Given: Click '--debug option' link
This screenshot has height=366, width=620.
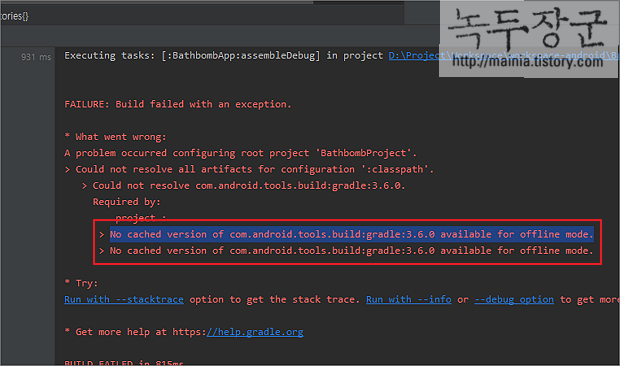Looking at the screenshot, I should [514, 300].
